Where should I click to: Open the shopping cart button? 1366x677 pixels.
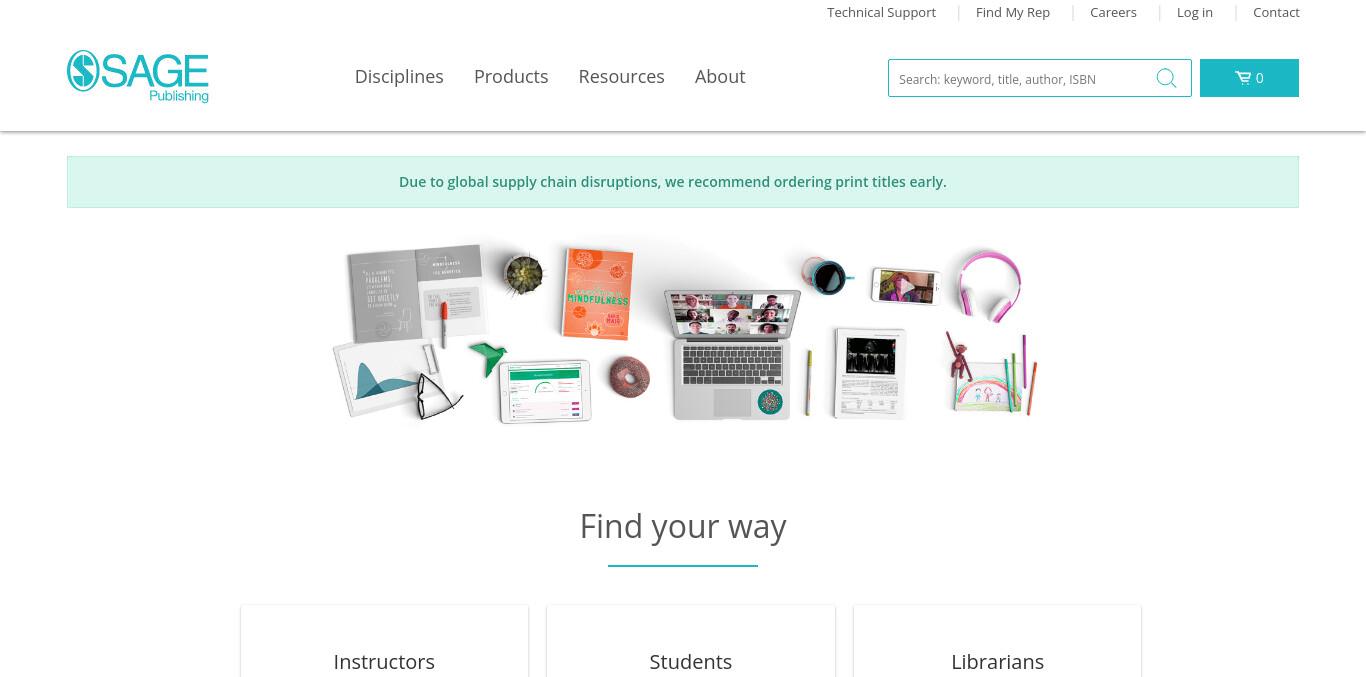click(x=1249, y=78)
